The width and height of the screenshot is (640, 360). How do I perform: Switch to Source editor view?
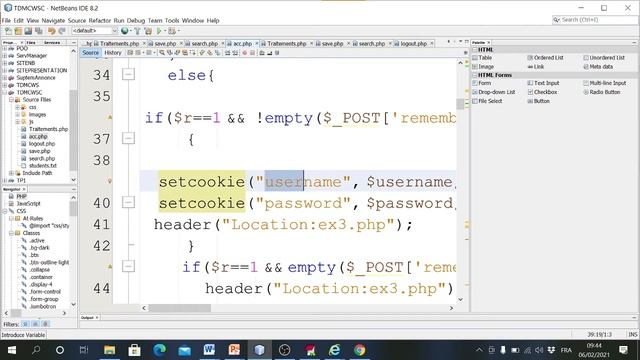90,53
